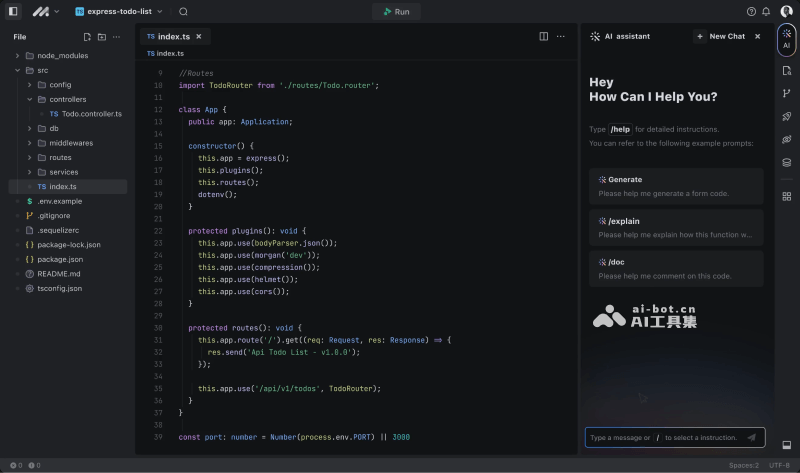Open the notifications bell

767,12
